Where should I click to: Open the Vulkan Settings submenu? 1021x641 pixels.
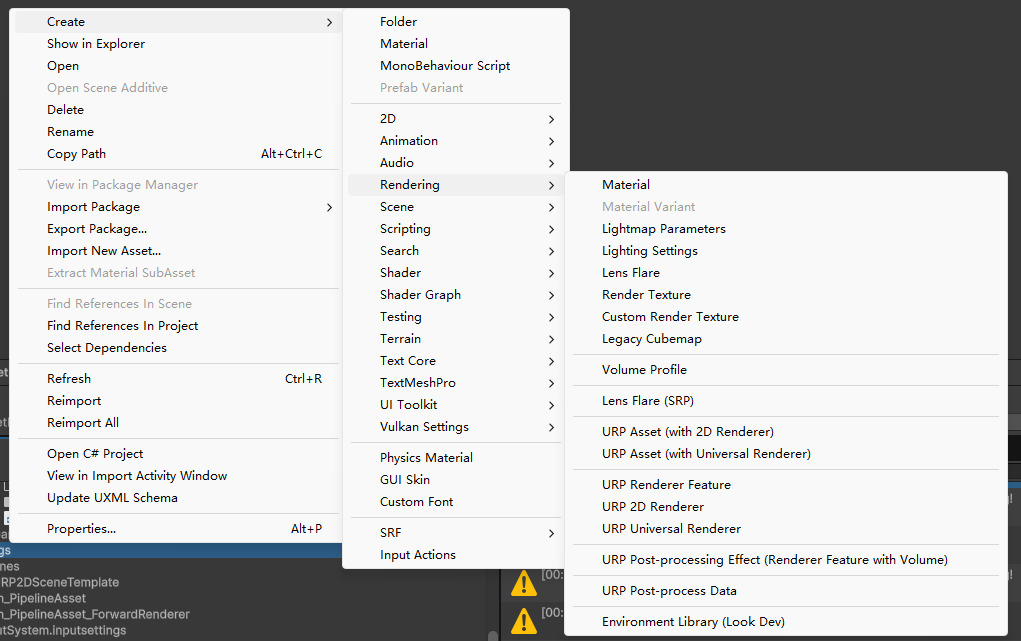click(x=456, y=427)
